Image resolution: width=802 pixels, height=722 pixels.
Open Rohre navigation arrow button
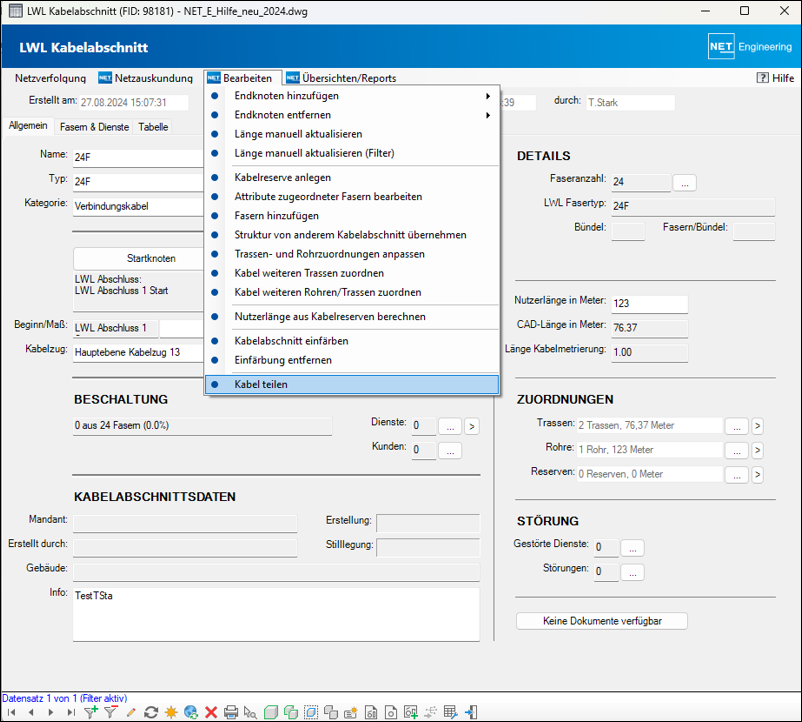click(x=758, y=450)
